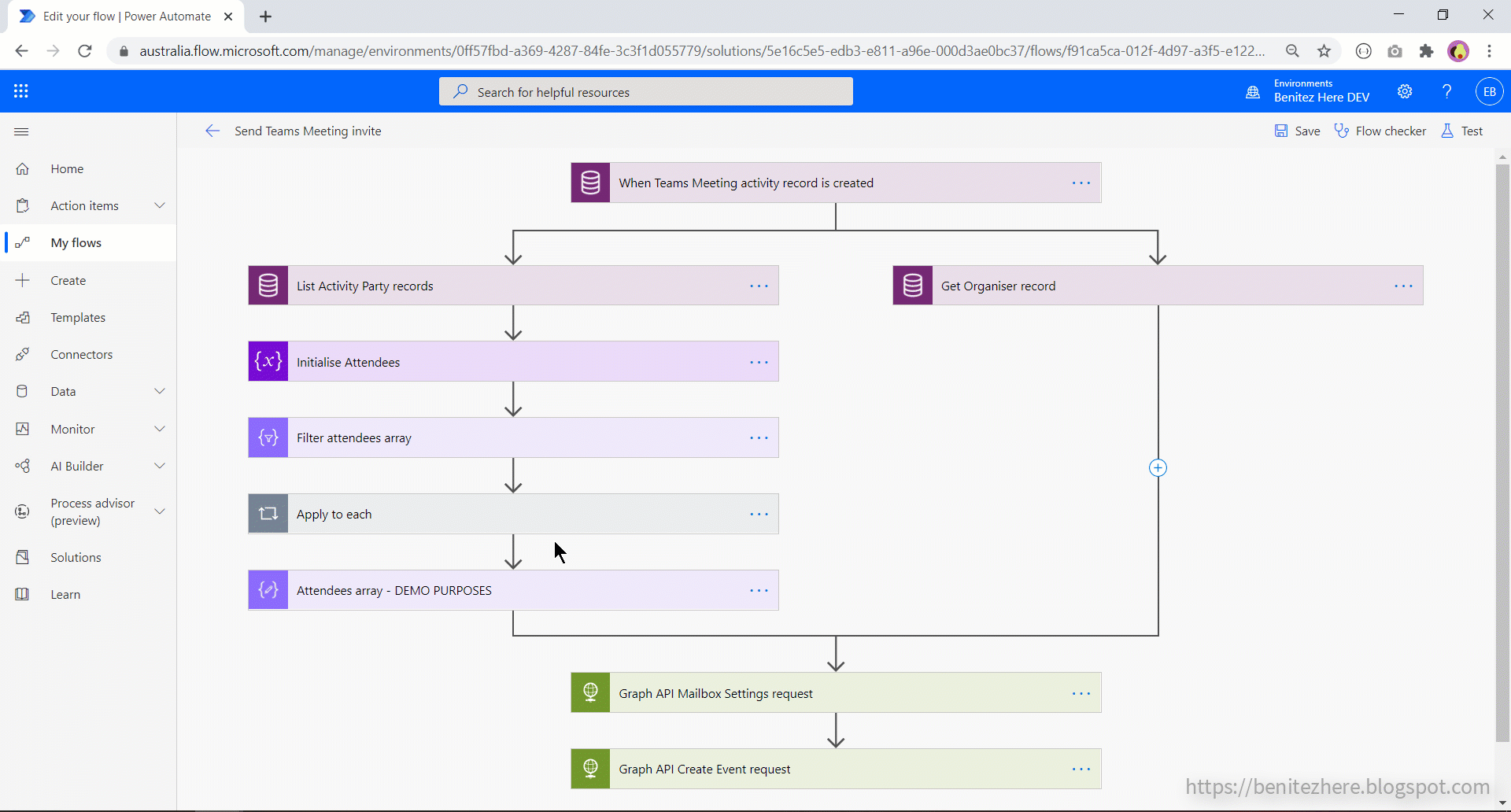Viewport: 1511px width, 812px height.
Task: Open more options for Initialise Attendees
Action: (x=759, y=362)
